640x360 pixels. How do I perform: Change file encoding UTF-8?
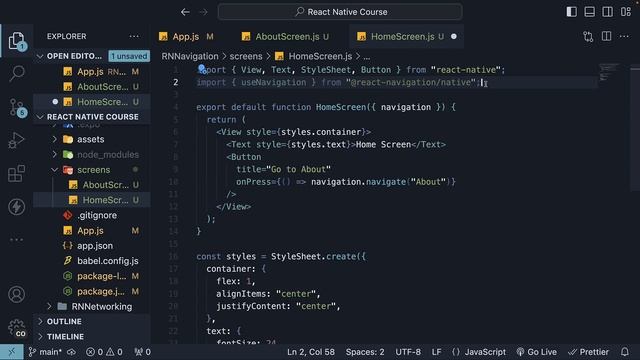point(408,352)
